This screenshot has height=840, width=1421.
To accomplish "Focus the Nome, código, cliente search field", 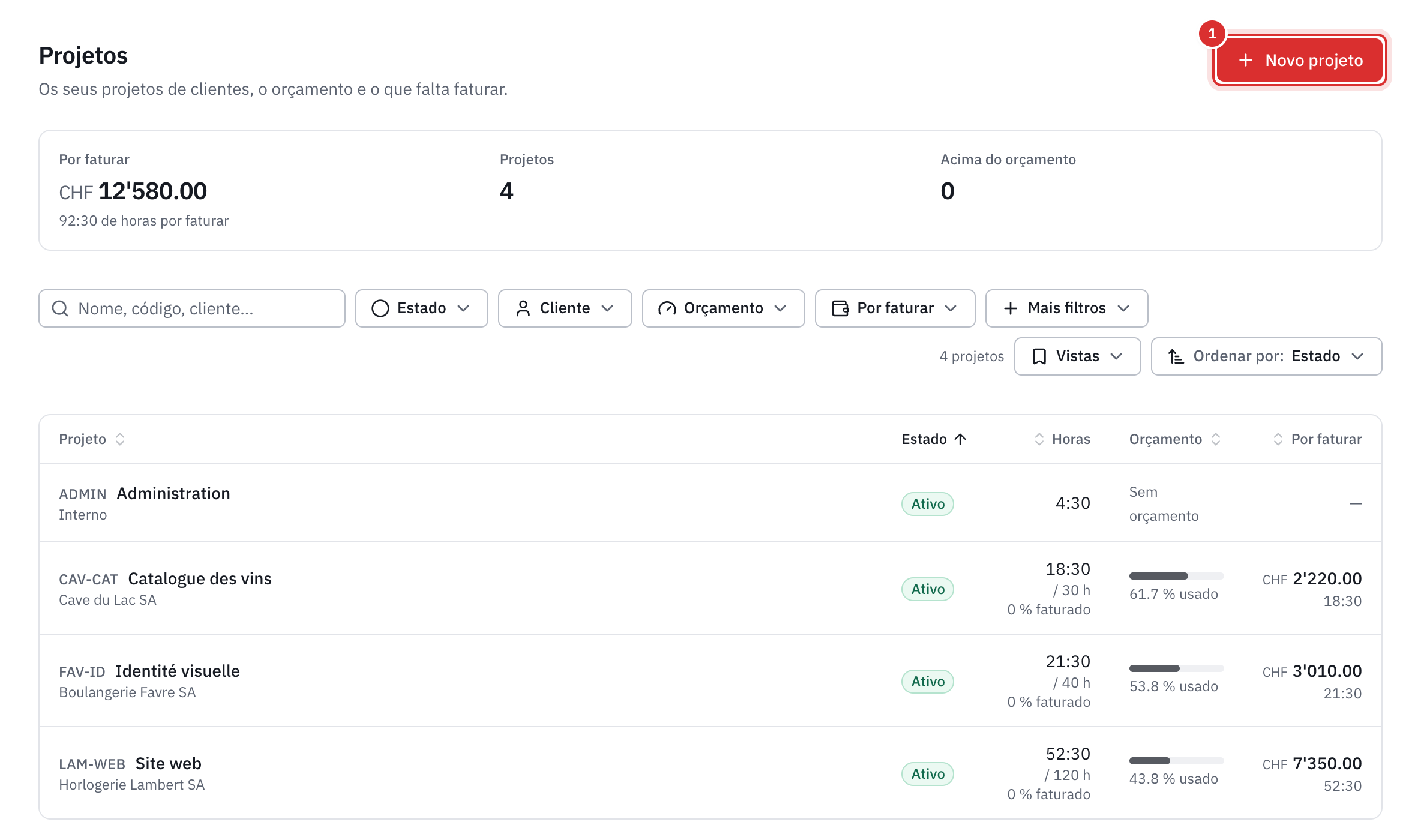I will point(192,308).
